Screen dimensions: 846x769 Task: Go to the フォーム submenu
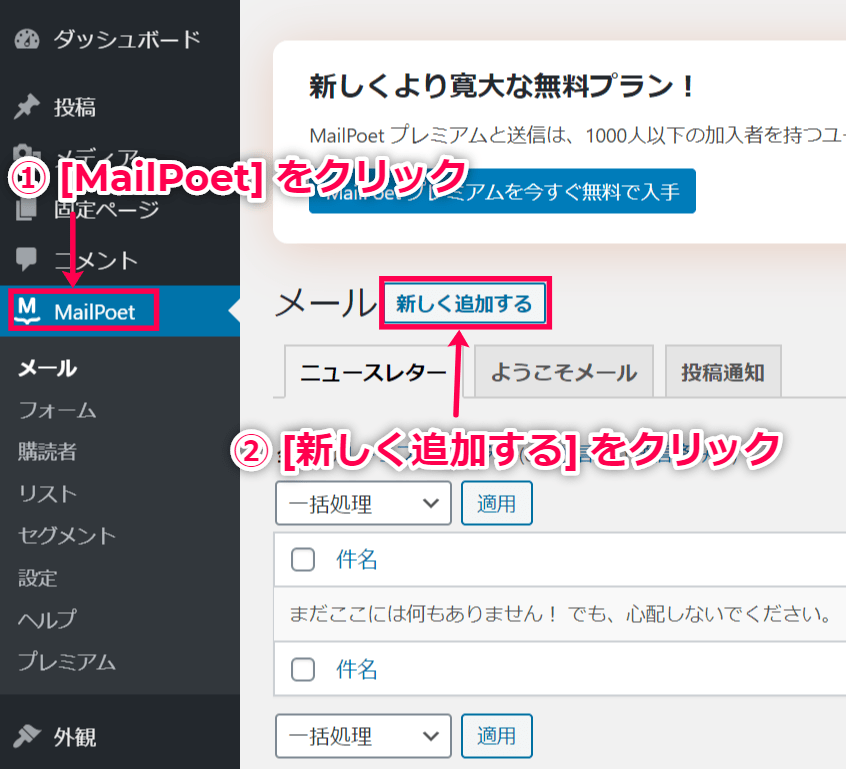click(57, 410)
